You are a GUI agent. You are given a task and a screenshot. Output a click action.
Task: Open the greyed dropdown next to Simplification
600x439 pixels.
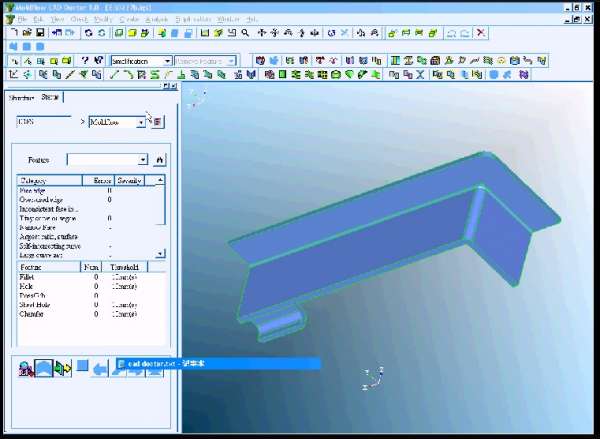pos(231,61)
